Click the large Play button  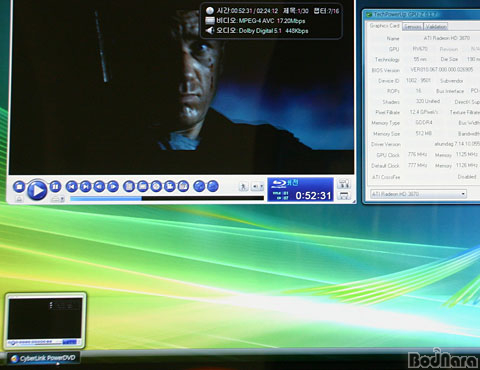click(x=37, y=190)
